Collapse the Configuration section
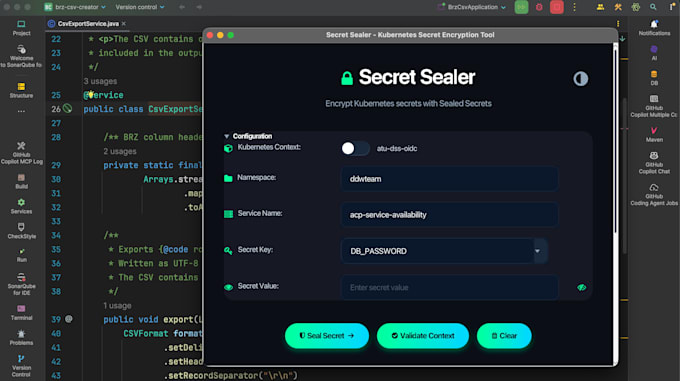 click(226, 136)
